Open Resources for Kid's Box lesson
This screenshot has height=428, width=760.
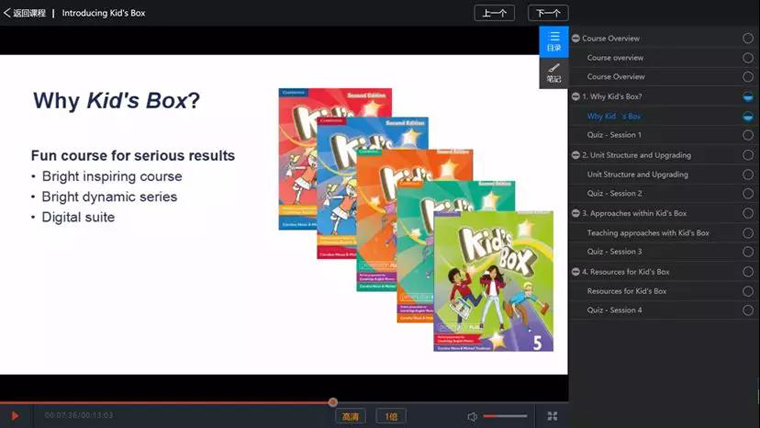pyautogui.click(x=627, y=291)
